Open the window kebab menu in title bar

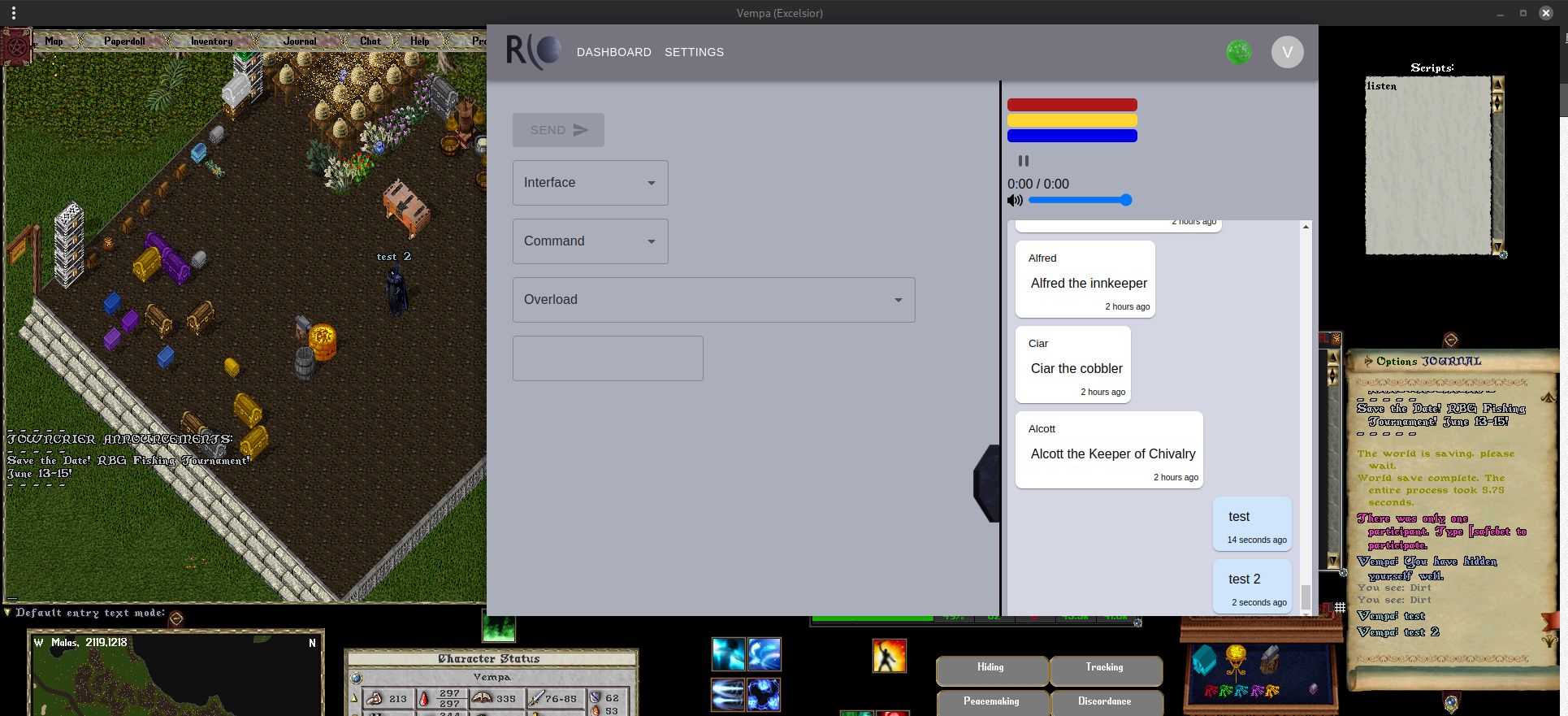[13, 12]
